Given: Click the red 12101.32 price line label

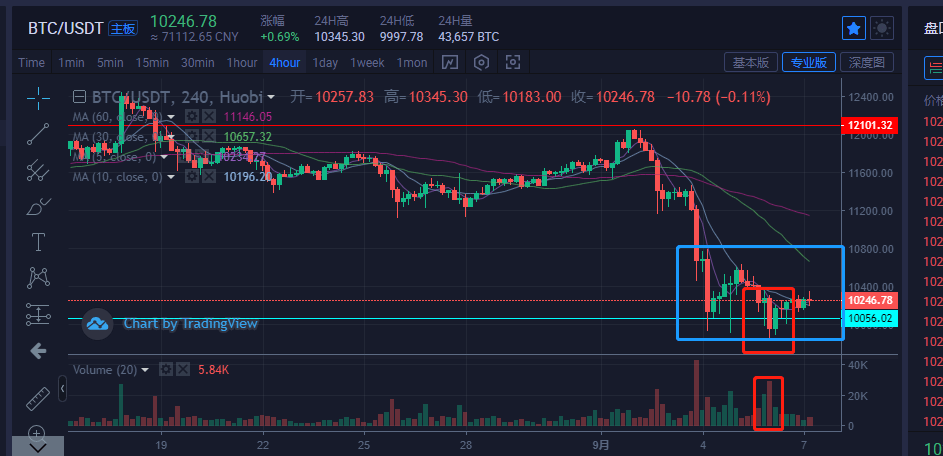Looking at the screenshot, I should click(870, 126).
